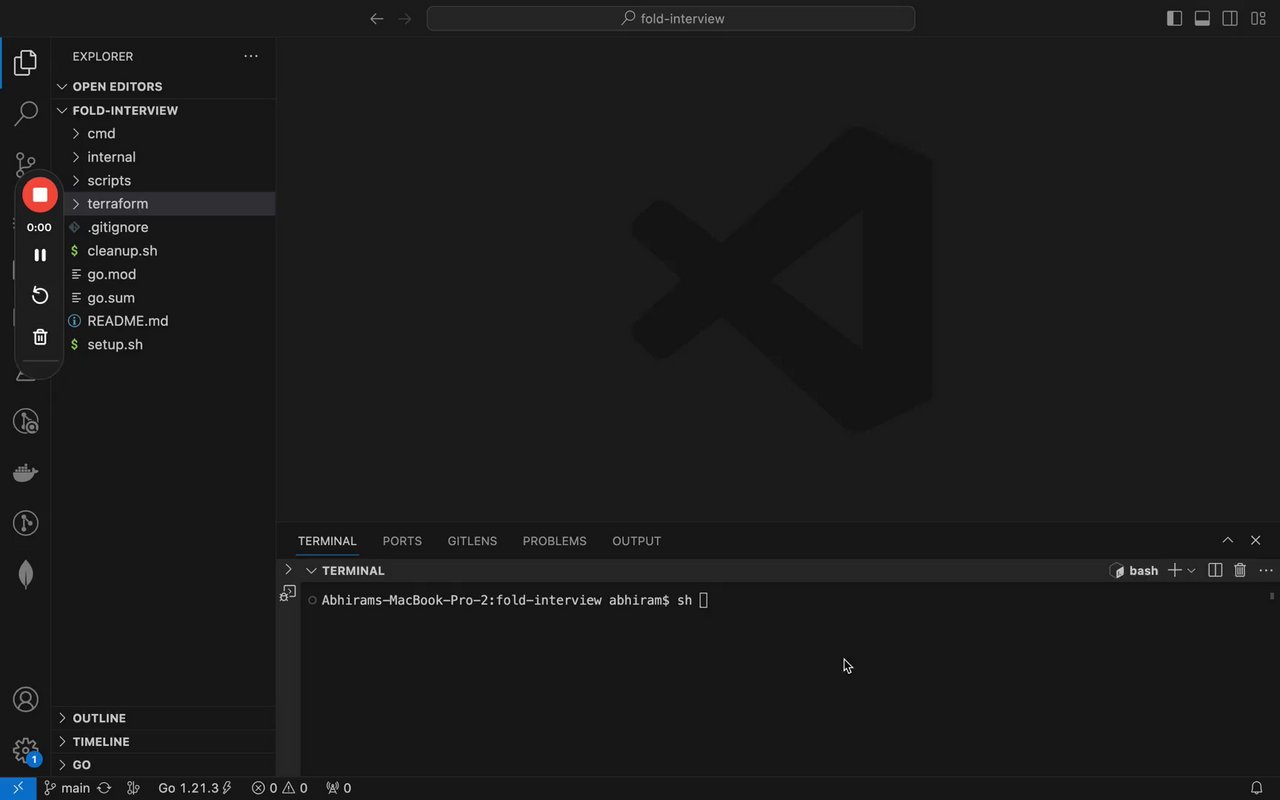Delete the recording with the trash icon
Viewport: 1280px width, 800px height.
[x=40, y=337]
